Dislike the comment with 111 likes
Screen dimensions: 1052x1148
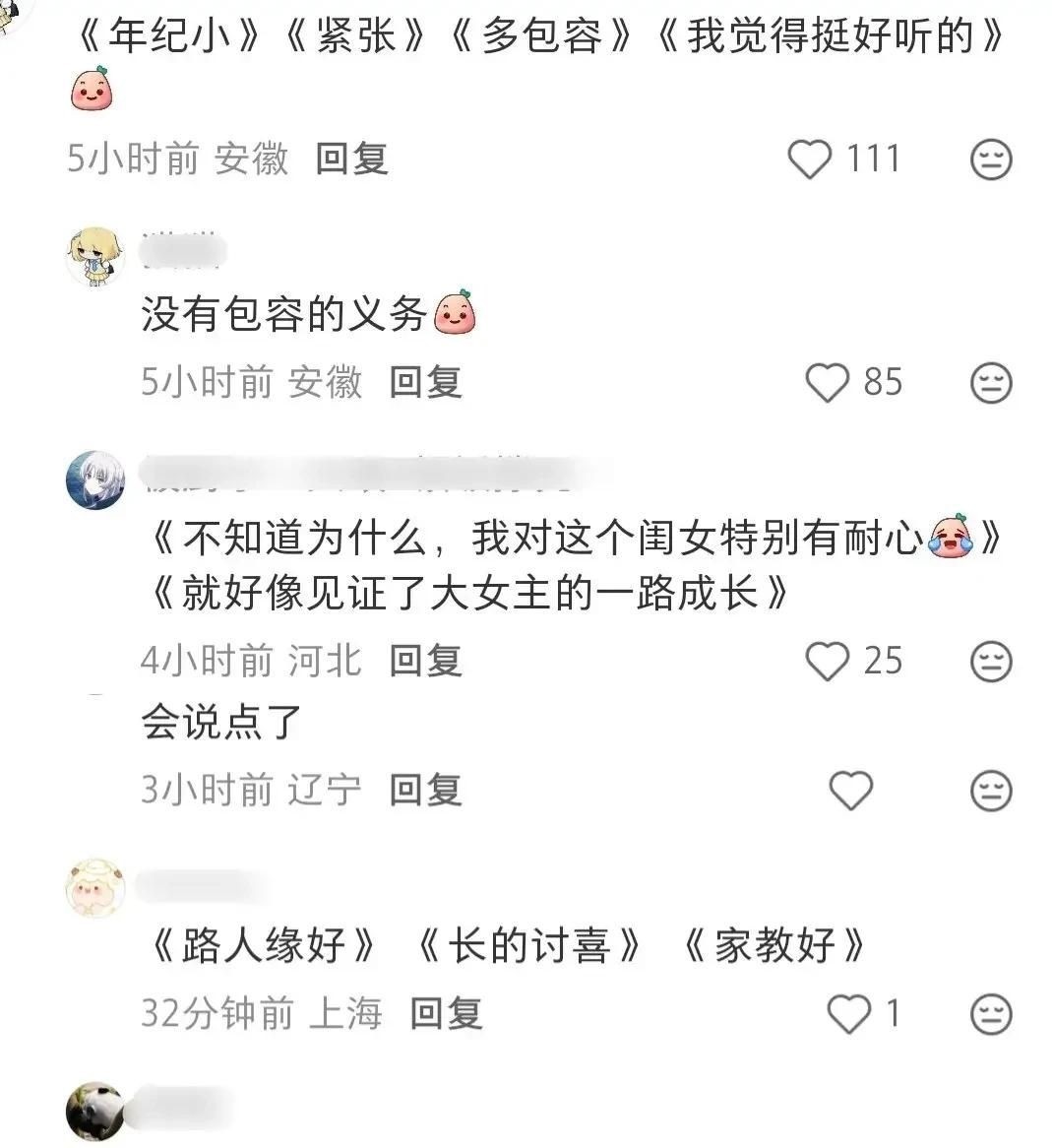(991, 159)
